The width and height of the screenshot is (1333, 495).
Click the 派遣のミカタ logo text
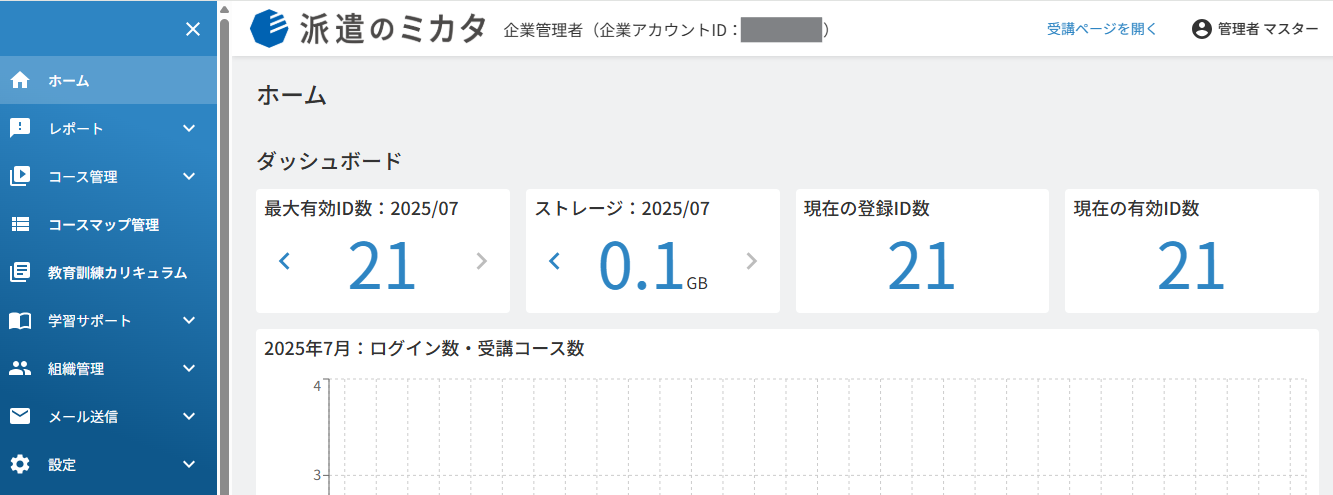pyautogui.click(x=392, y=30)
